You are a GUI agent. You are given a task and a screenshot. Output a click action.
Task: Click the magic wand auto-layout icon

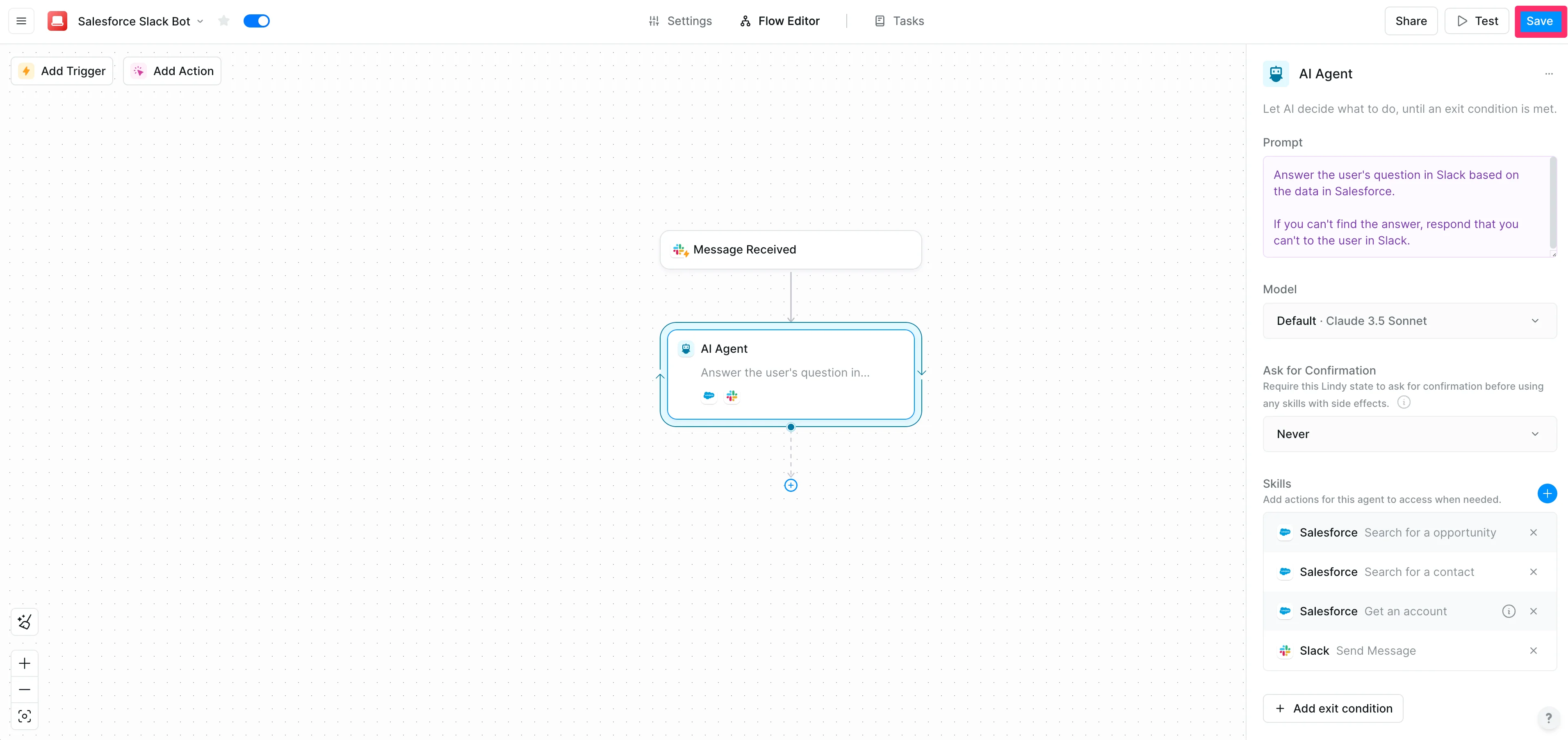pos(24,622)
